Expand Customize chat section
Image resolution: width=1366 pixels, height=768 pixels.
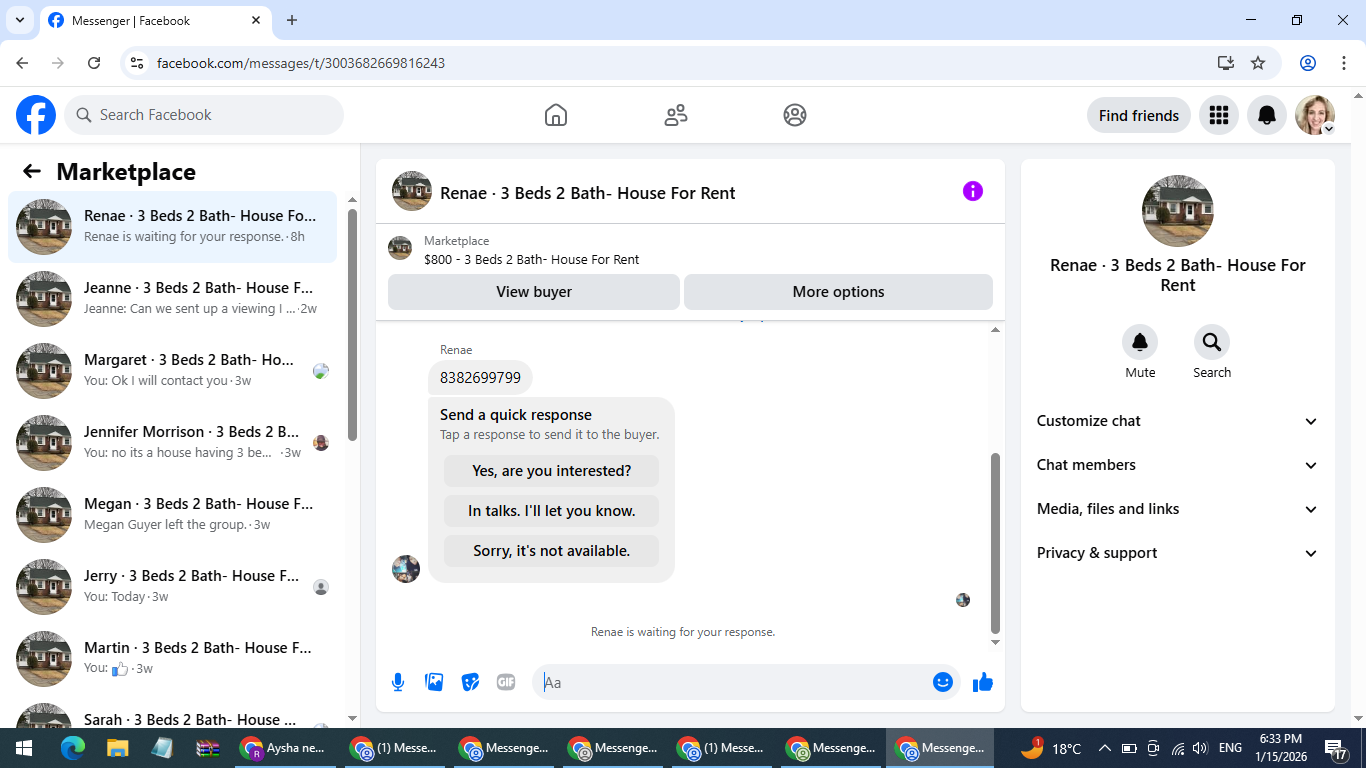coord(1178,421)
